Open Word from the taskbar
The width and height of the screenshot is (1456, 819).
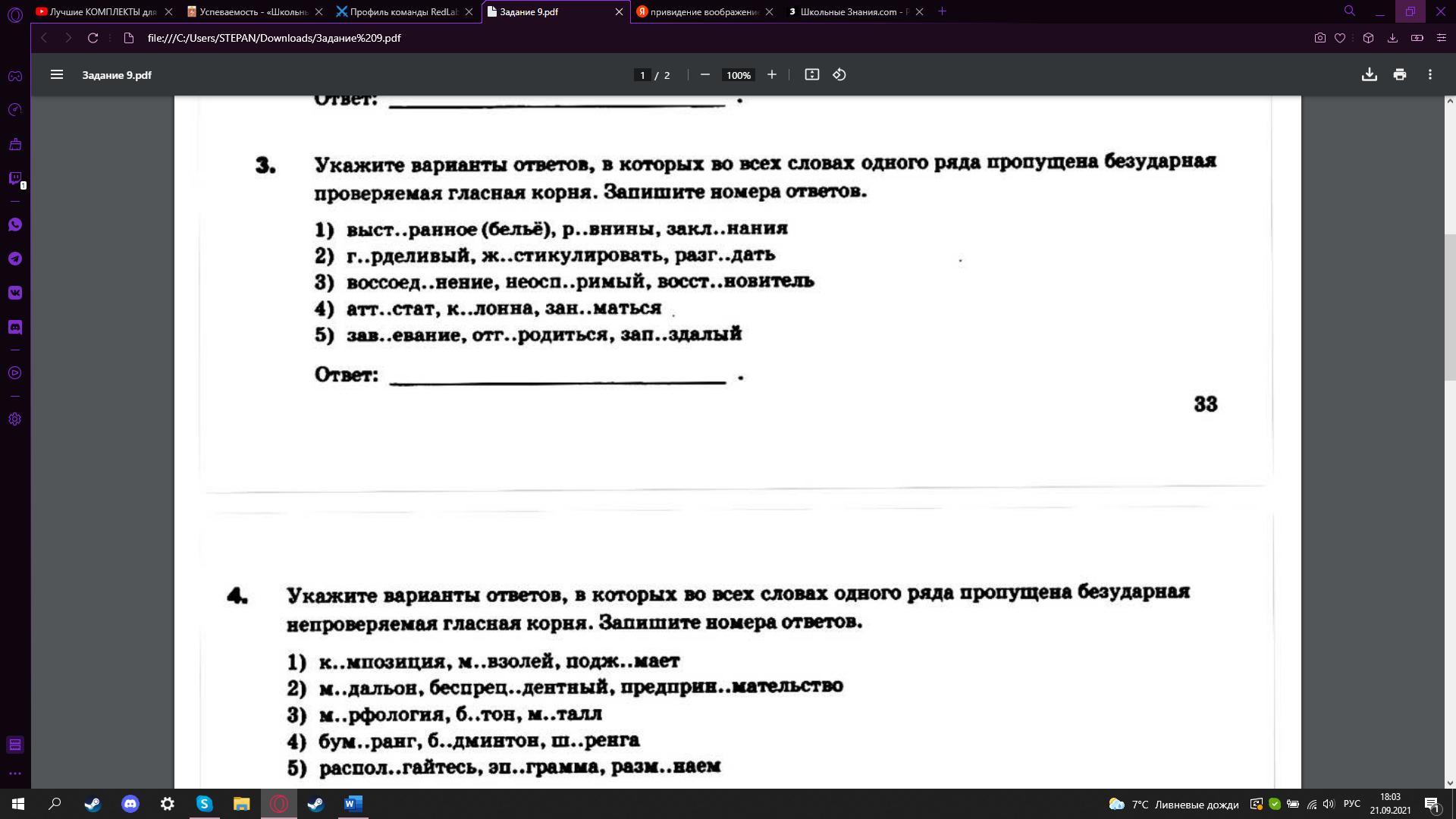(353, 804)
